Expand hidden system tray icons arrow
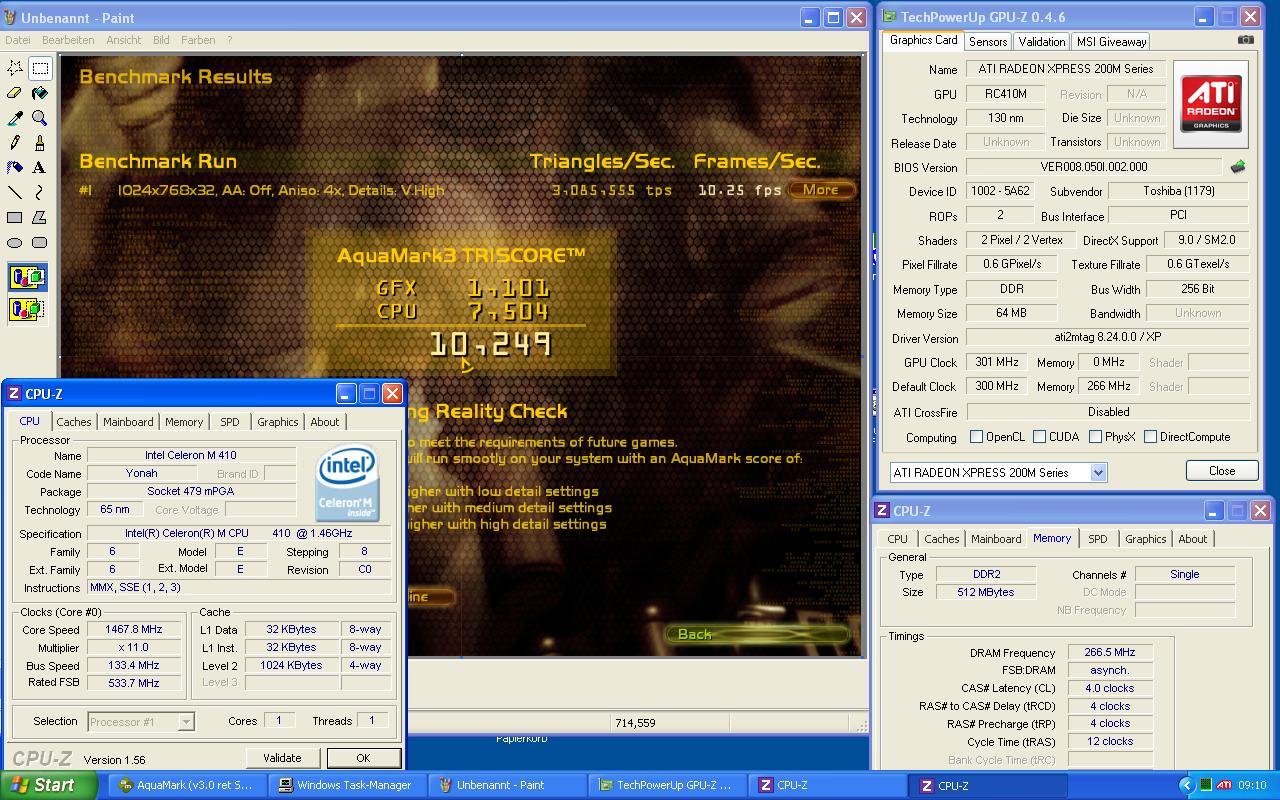 click(x=1187, y=785)
